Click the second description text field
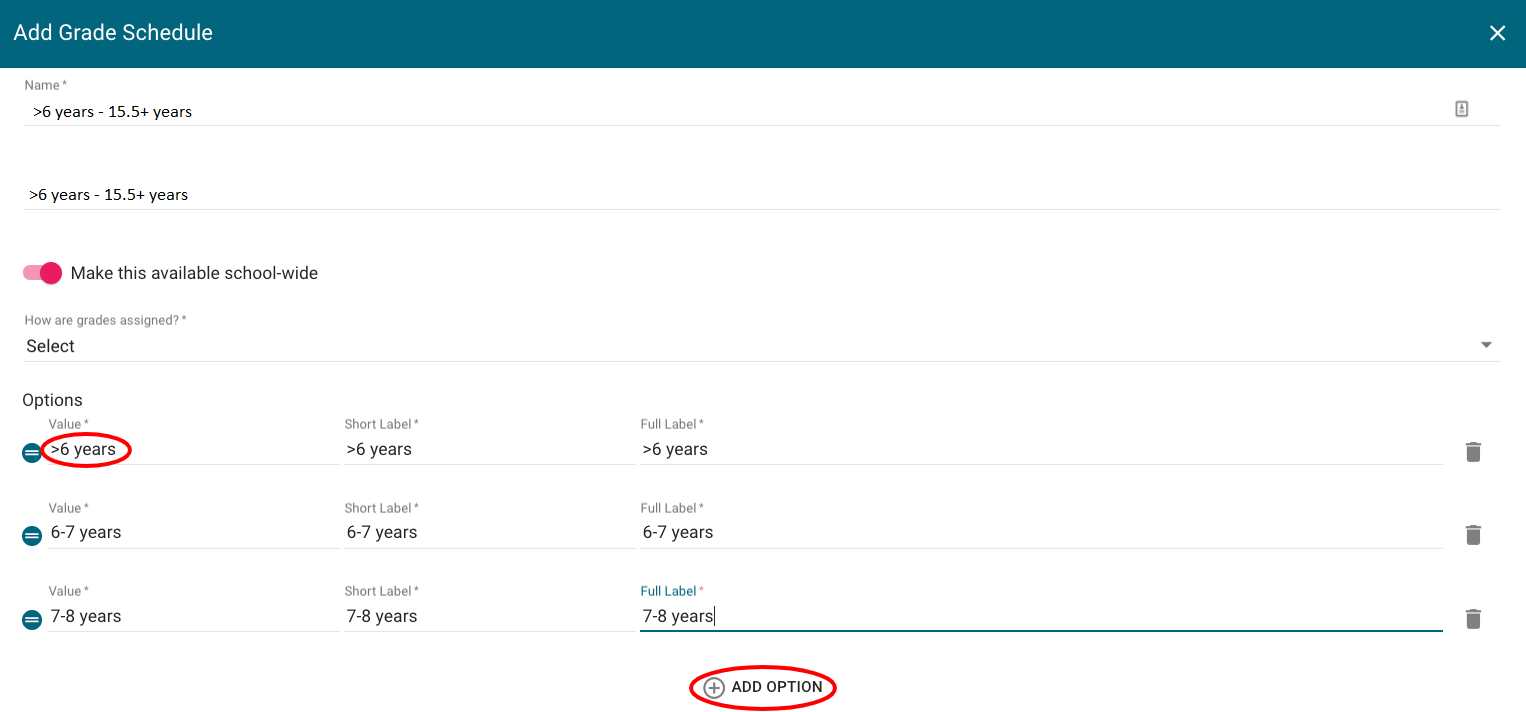Viewport: 1526px width, 712px height. 740,195
